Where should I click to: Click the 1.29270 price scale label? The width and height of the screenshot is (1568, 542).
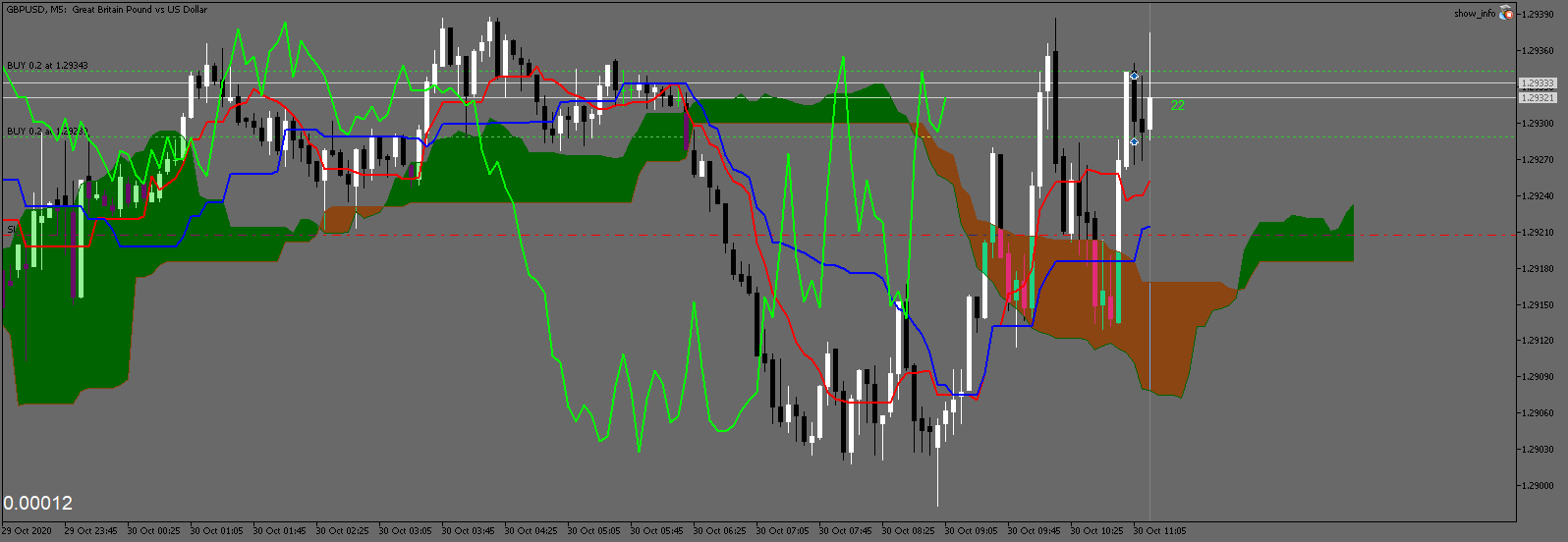pyautogui.click(x=1538, y=160)
